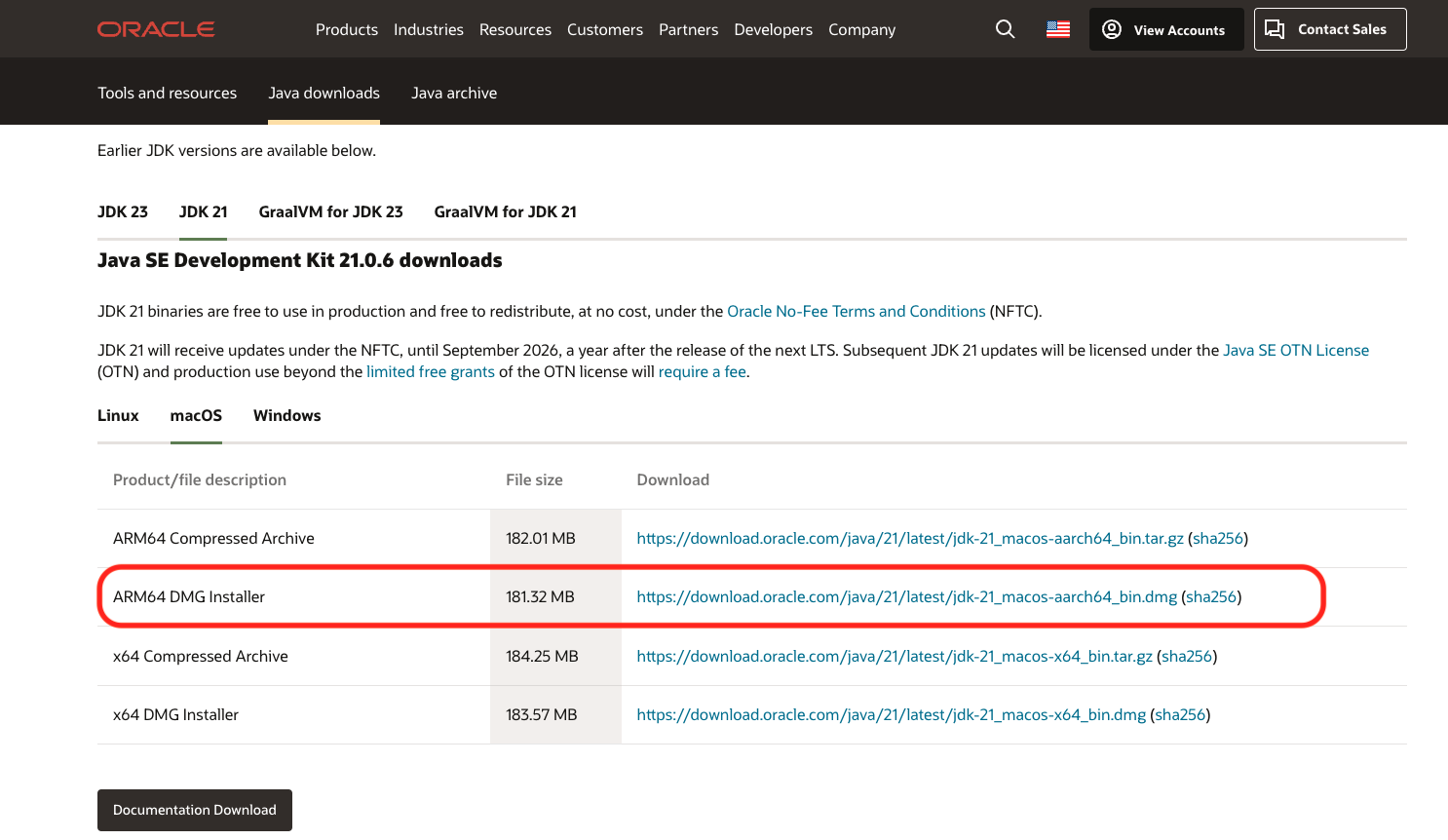Image resolution: width=1448 pixels, height=840 pixels.
Task: Download the macOS x64 tar.gz archive link
Action: click(x=895, y=656)
